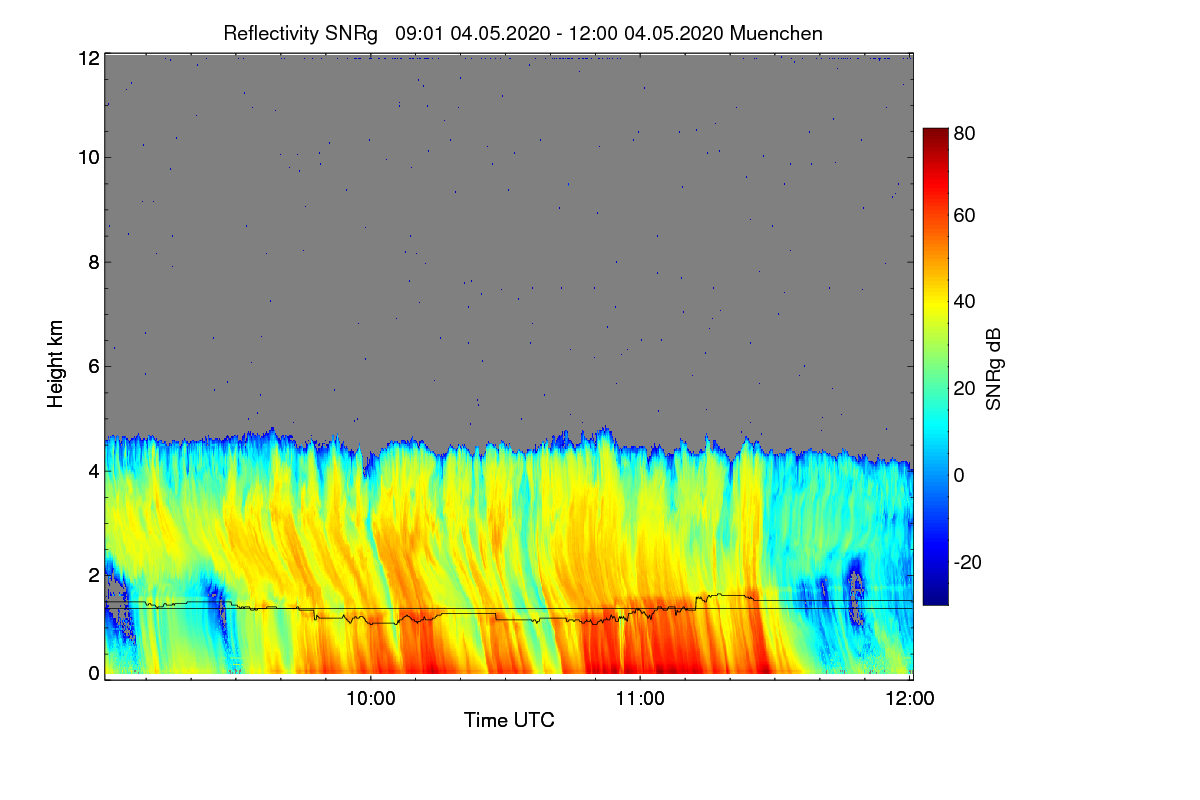1200x800 pixels.
Task: Click the end time '12:00 04.05.2020' in title
Action: pyautogui.click(x=646, y=33)
